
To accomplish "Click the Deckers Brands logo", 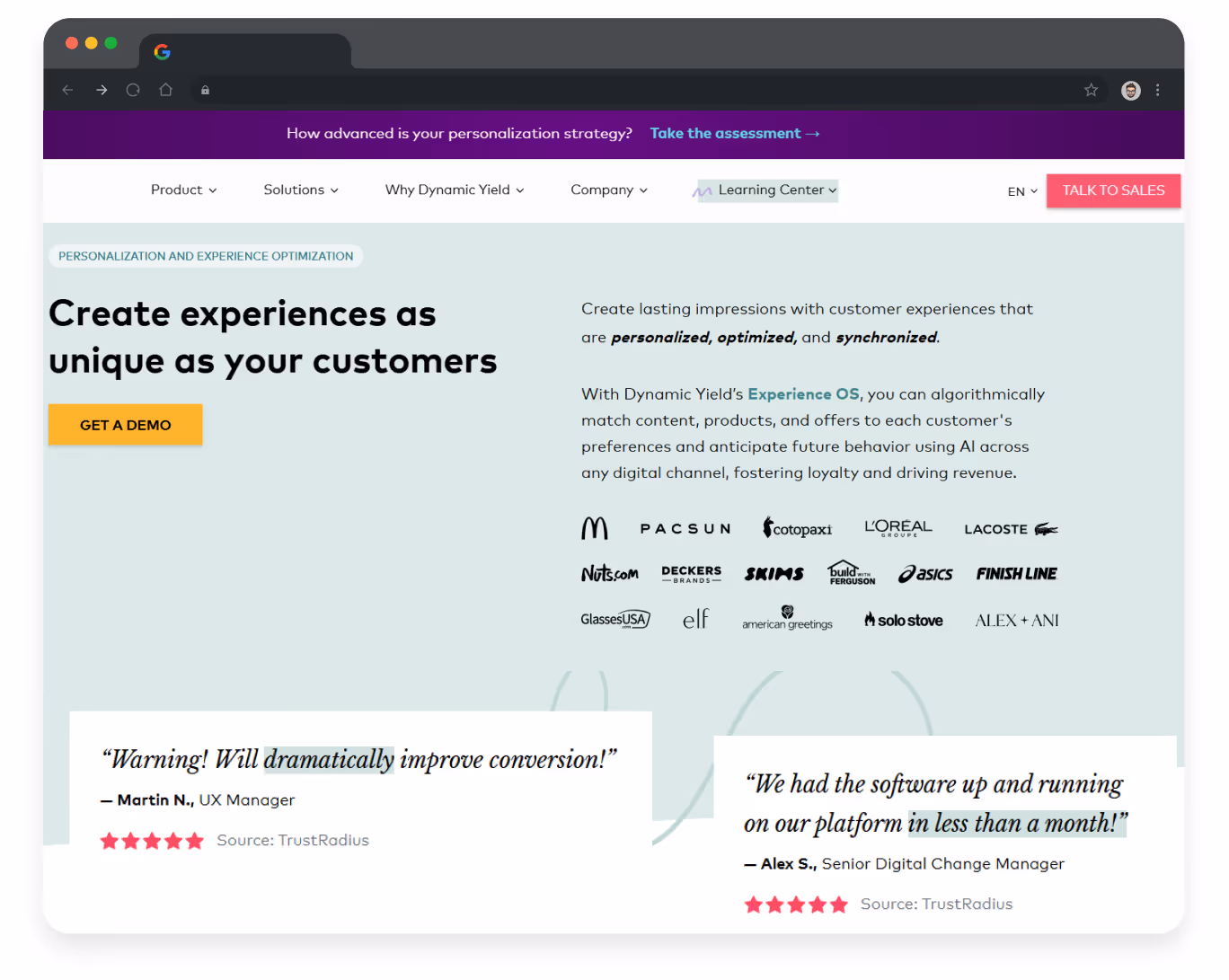I will (x=691, y=574).
